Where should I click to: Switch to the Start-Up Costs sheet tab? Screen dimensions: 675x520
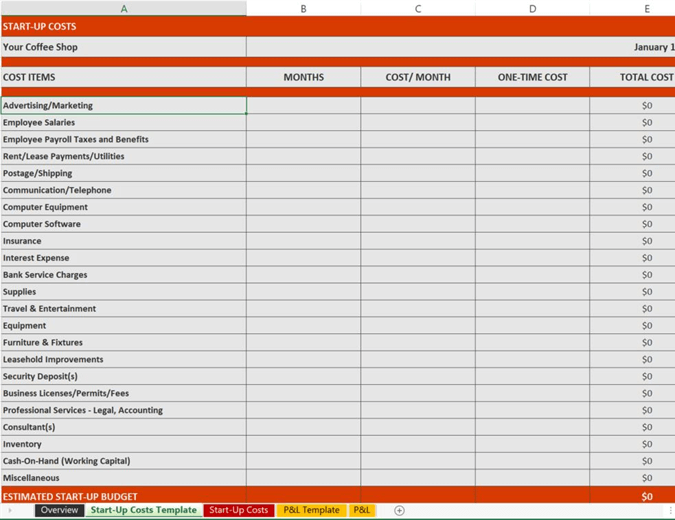238,510
